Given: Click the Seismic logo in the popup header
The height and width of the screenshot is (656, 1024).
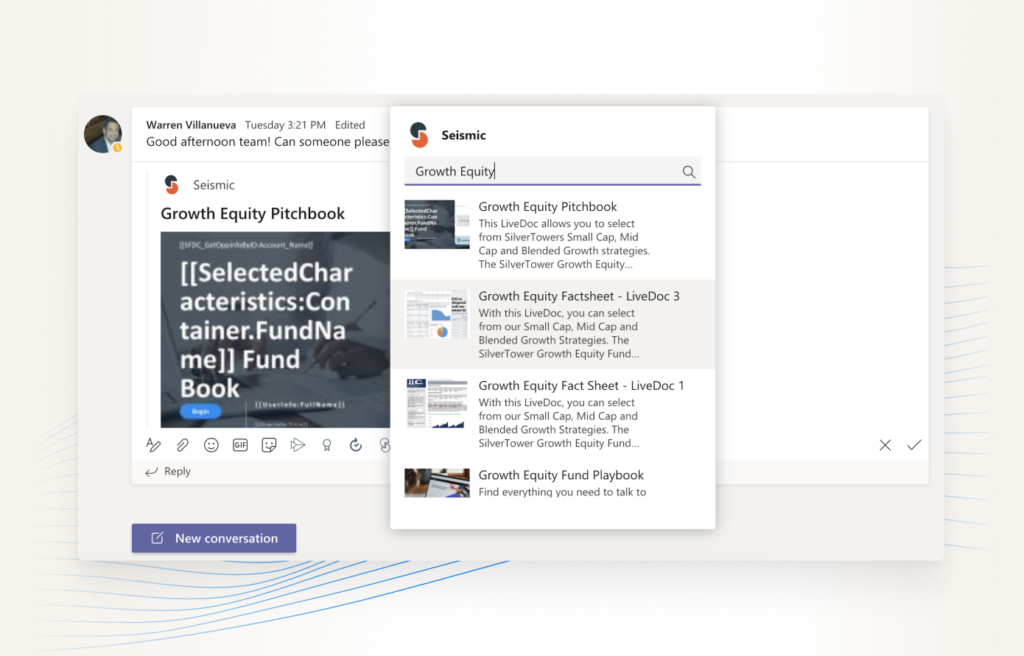Looking at the screenshot, I should click(x=419, y=135).
